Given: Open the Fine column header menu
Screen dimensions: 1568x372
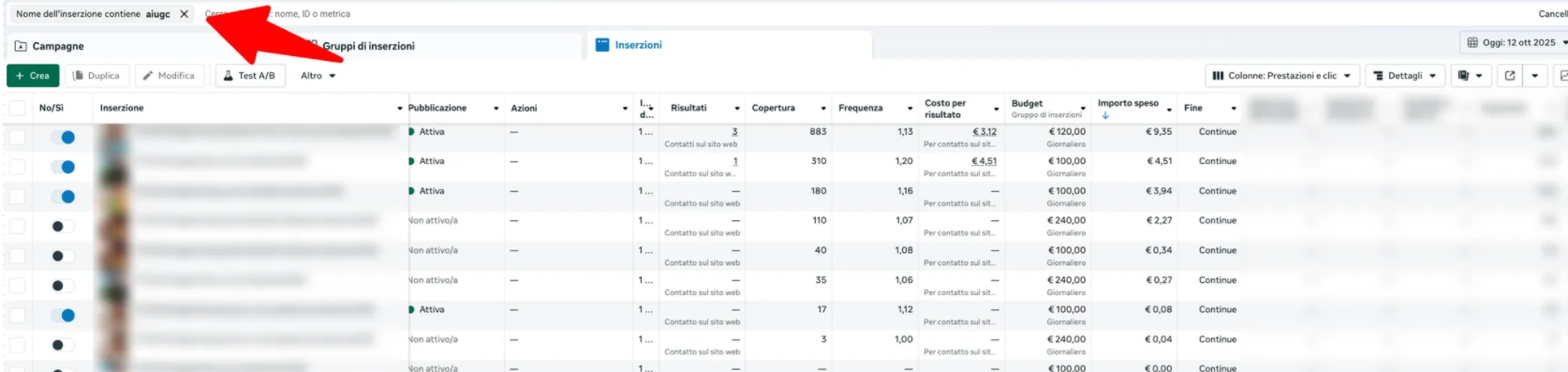Looking at the screenshot, I should (1234, 109).
